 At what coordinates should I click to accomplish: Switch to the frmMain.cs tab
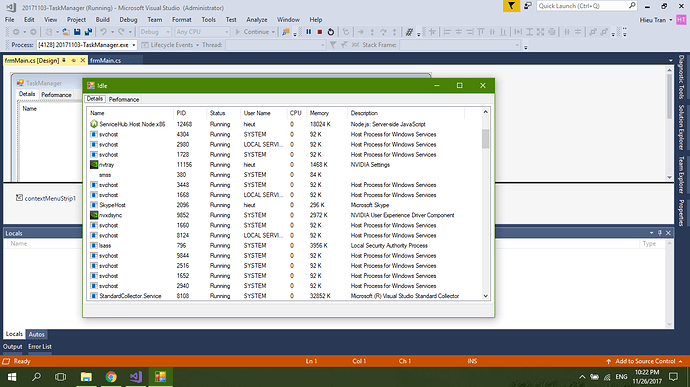tap(106, 61)
